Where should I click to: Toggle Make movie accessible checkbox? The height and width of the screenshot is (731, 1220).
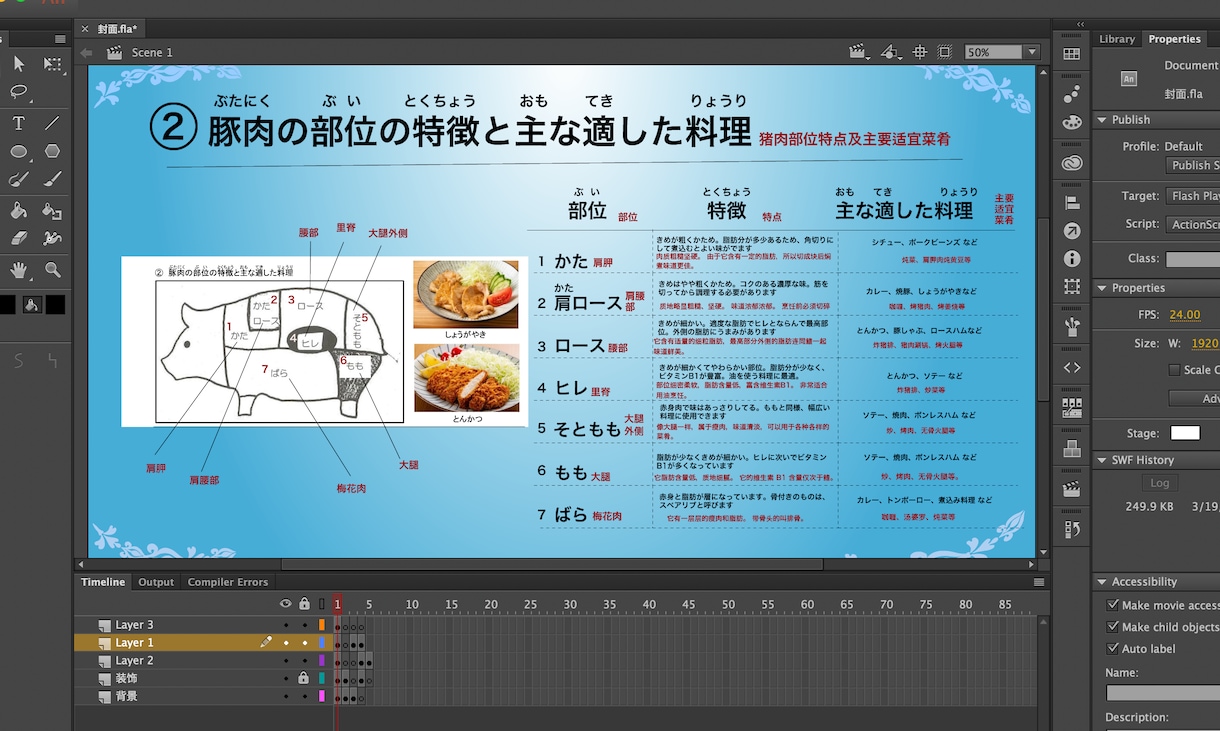pos(1113,605)
